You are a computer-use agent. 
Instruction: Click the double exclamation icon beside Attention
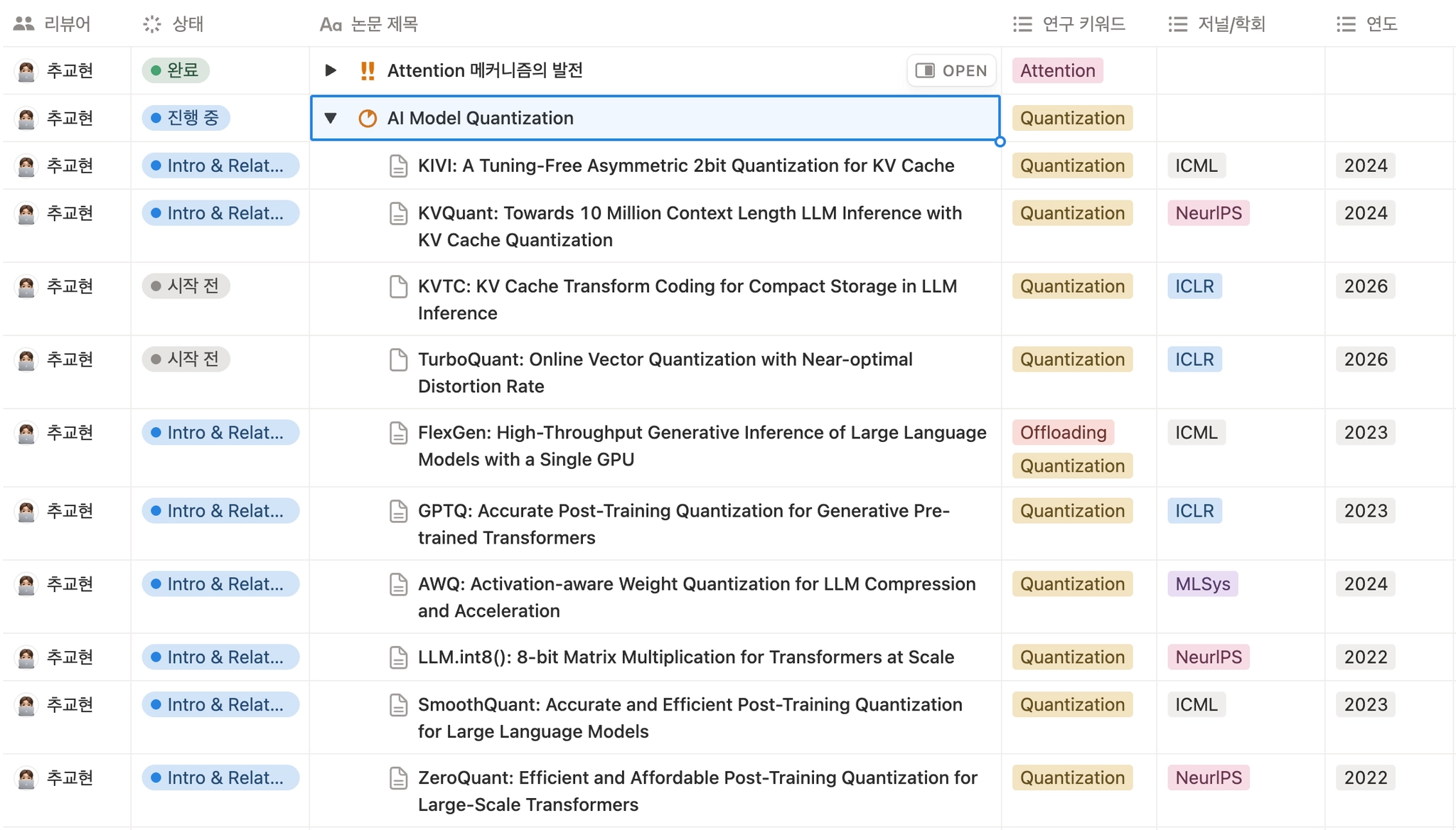[x=367, y=70]
